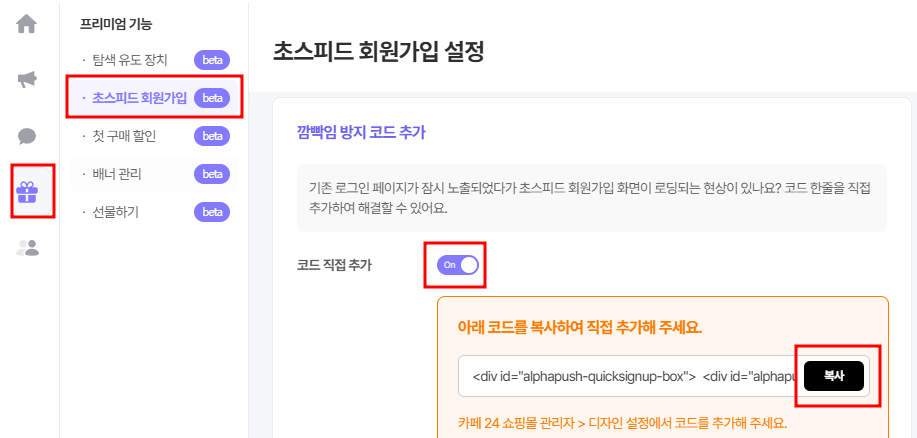Click beta badge next to 탐색 유도 장치
Screen dimensions: 917x438
click(x=212, y=60)
